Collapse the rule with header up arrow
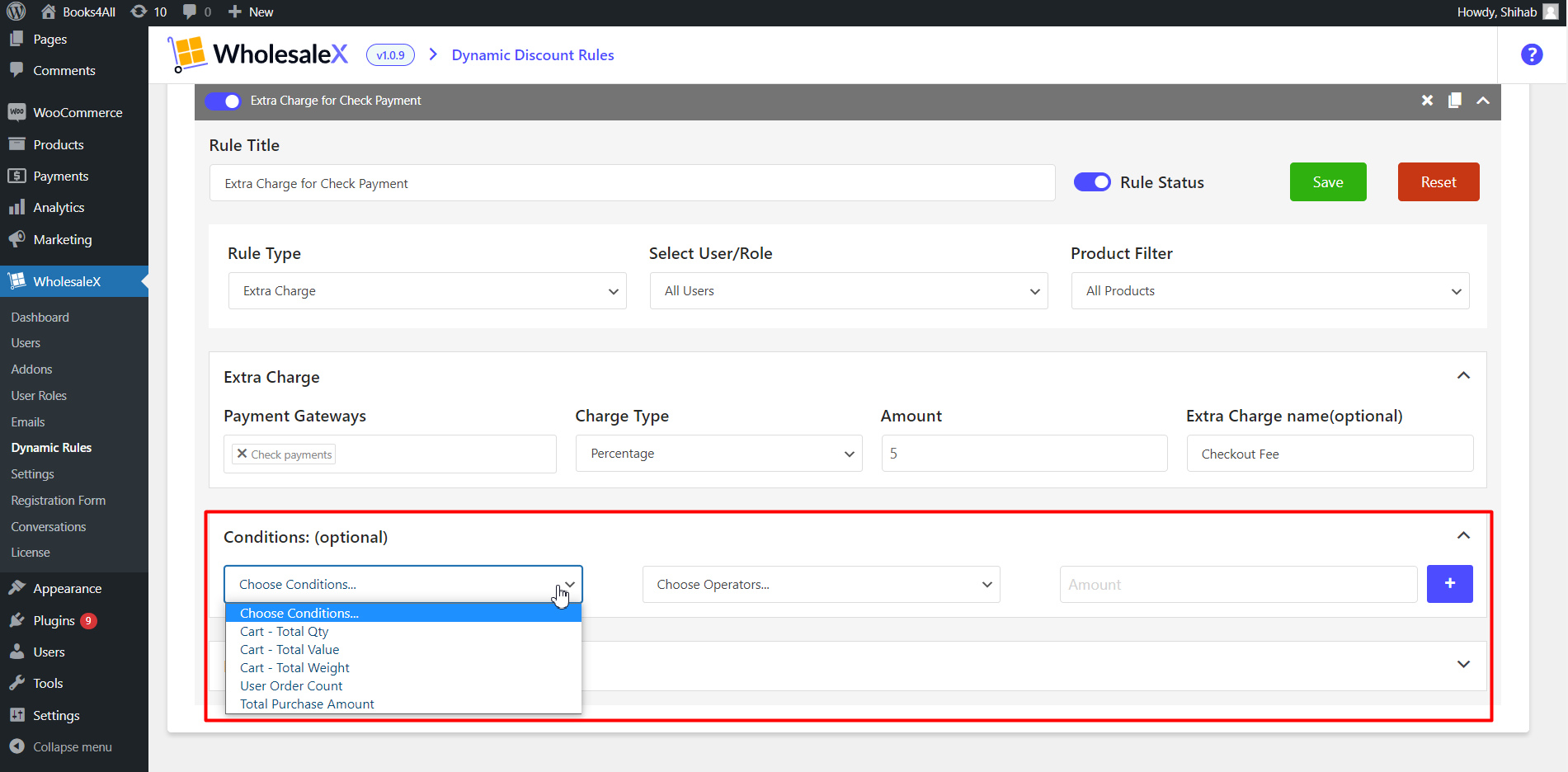The image size is (1568, 772). (1483, 101)
